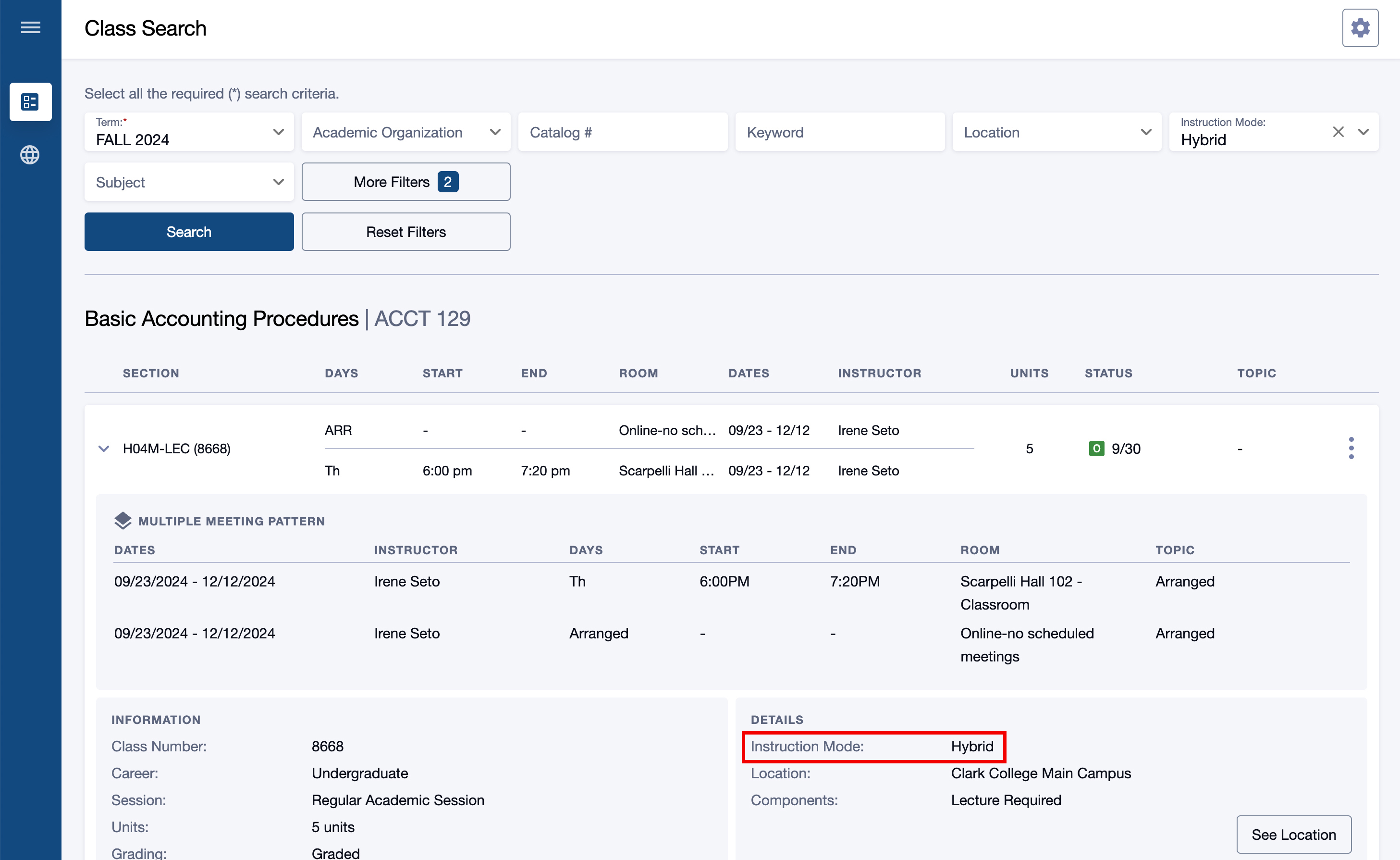
Task: Click the Undergraduate career value
Action: coord(360,773)
